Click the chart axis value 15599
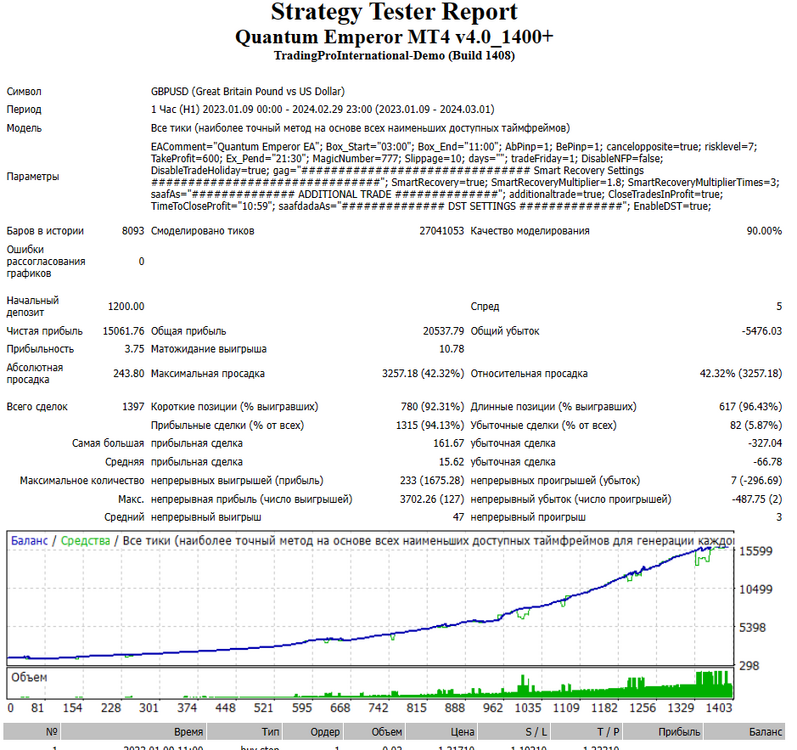797x750 pixels. click(755, 551)
